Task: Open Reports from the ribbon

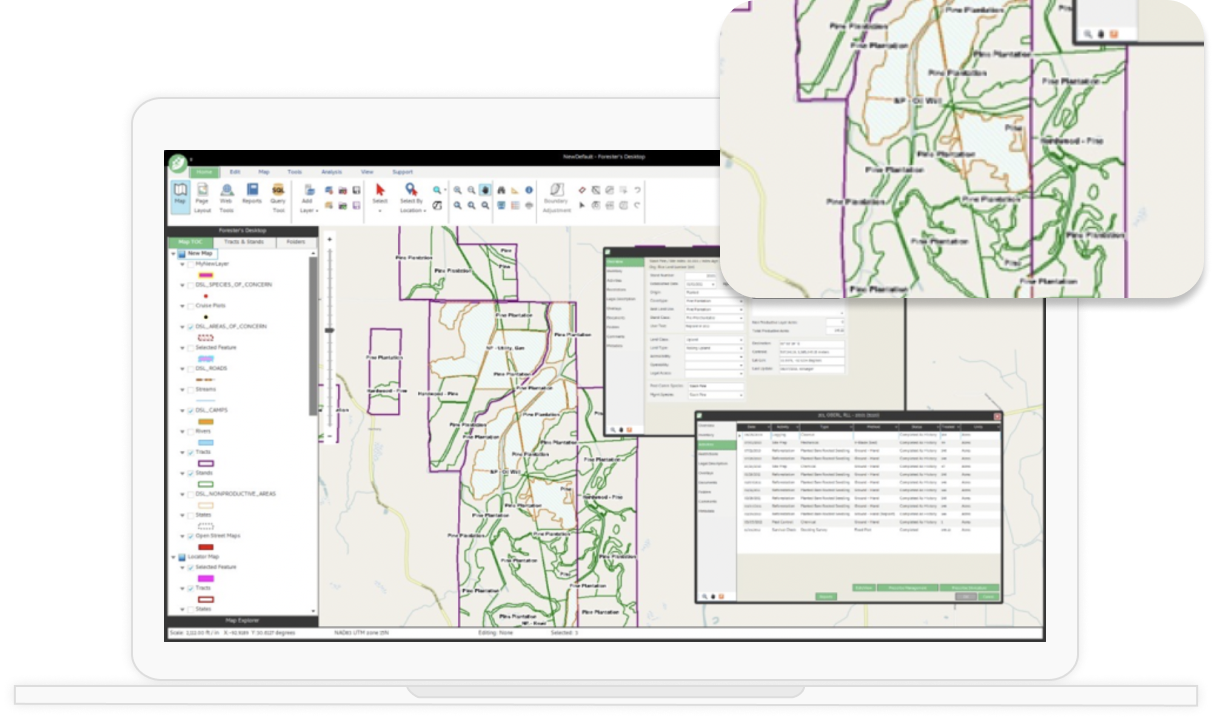Action: point(252,193)
